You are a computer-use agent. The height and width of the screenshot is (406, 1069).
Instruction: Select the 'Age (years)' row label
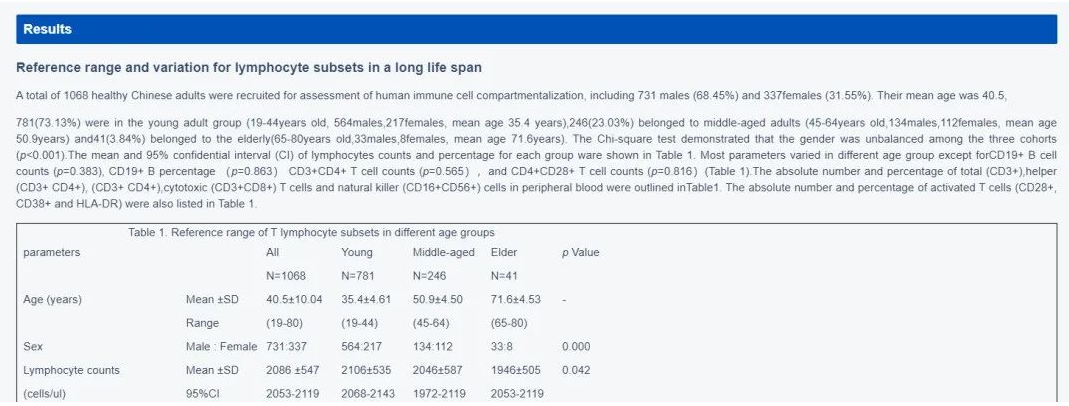(53, 300)
